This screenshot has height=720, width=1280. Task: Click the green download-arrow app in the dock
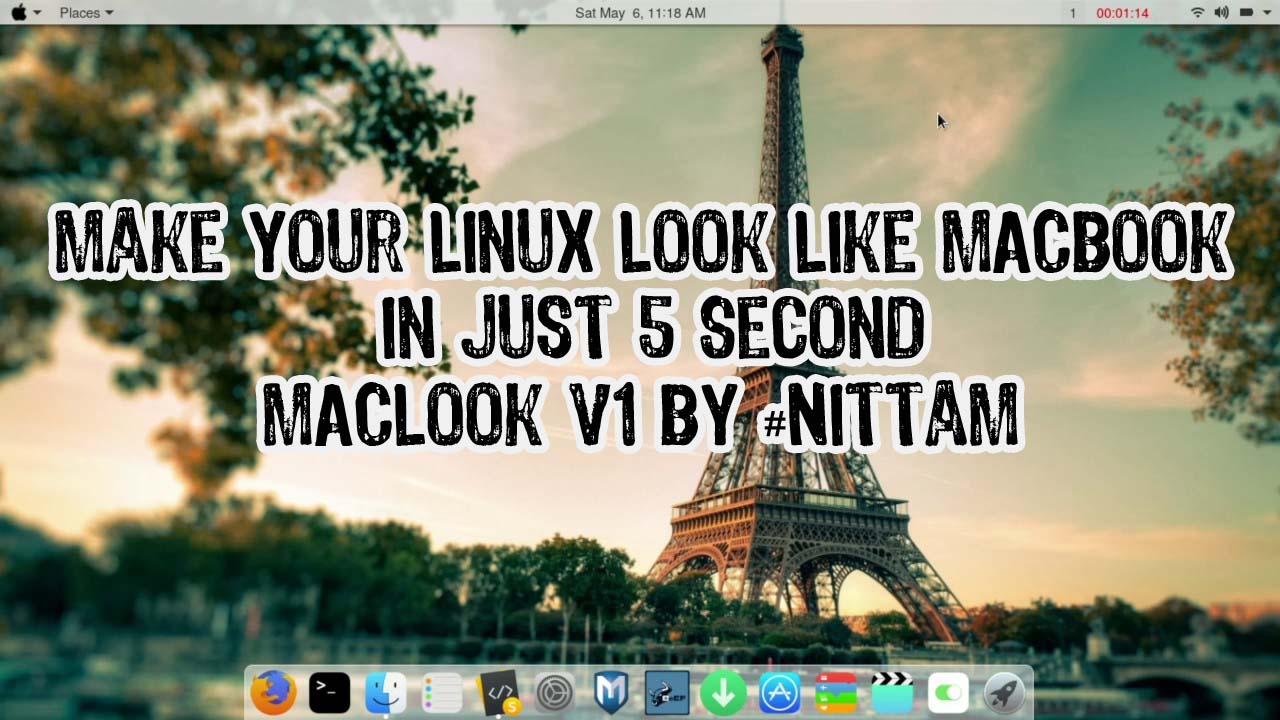723,691
